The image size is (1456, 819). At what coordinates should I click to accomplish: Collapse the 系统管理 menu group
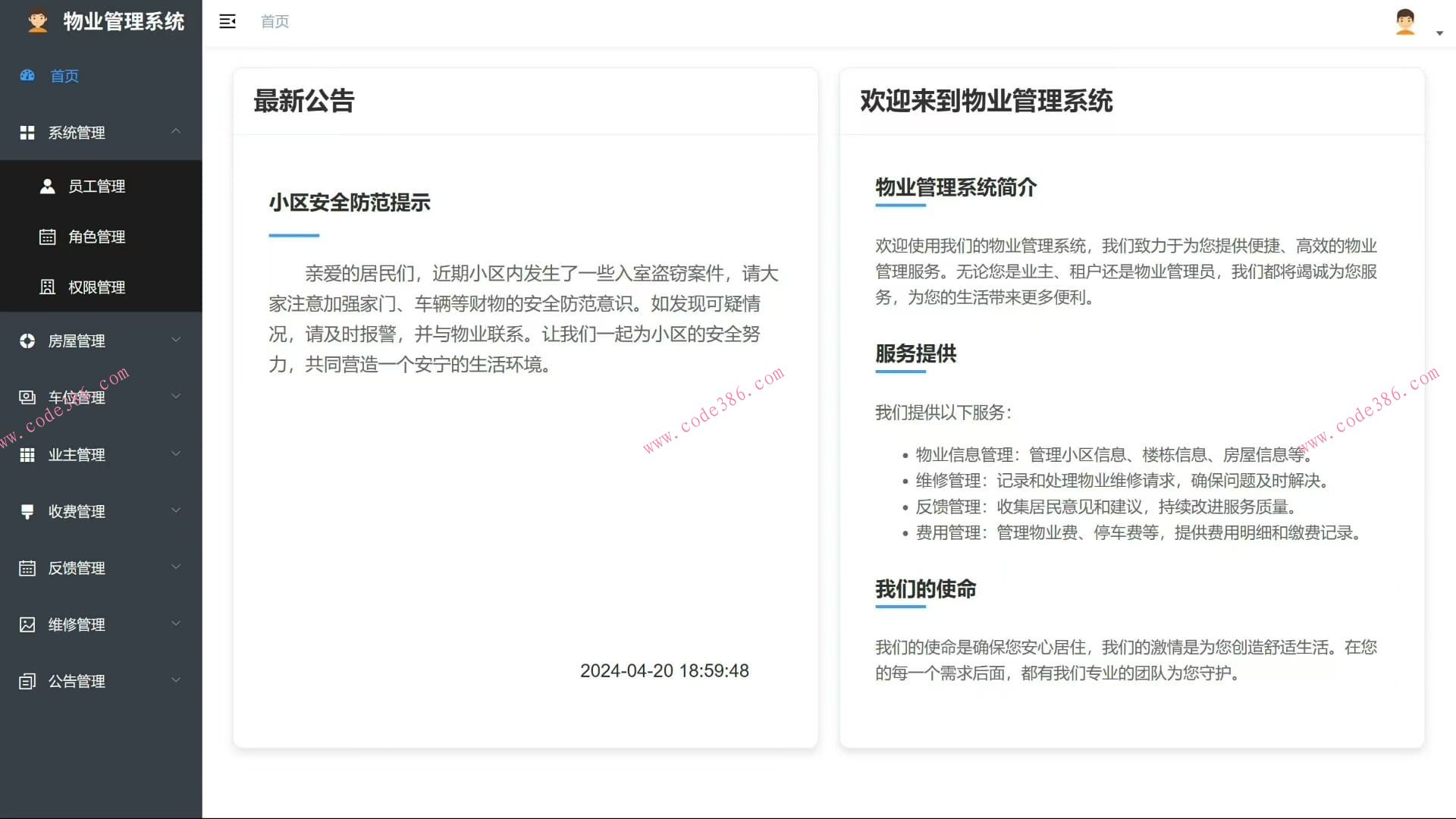pos(177,131)
